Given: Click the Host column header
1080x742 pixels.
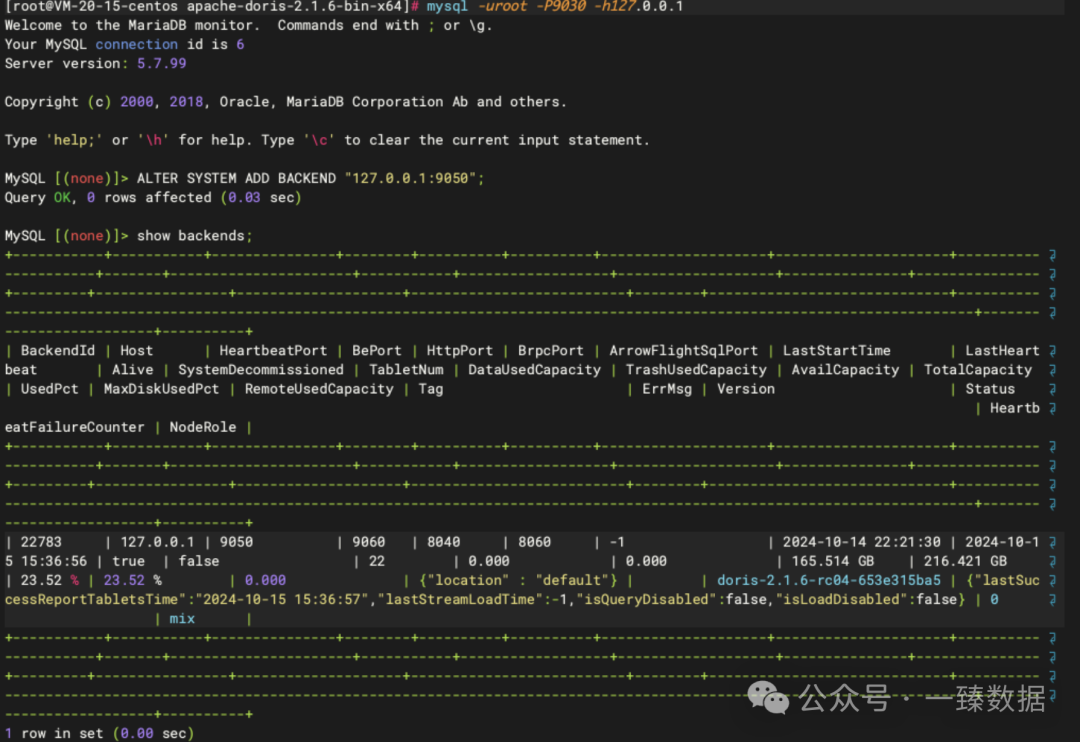Looking at the screenshot, I should pos(136,351).
